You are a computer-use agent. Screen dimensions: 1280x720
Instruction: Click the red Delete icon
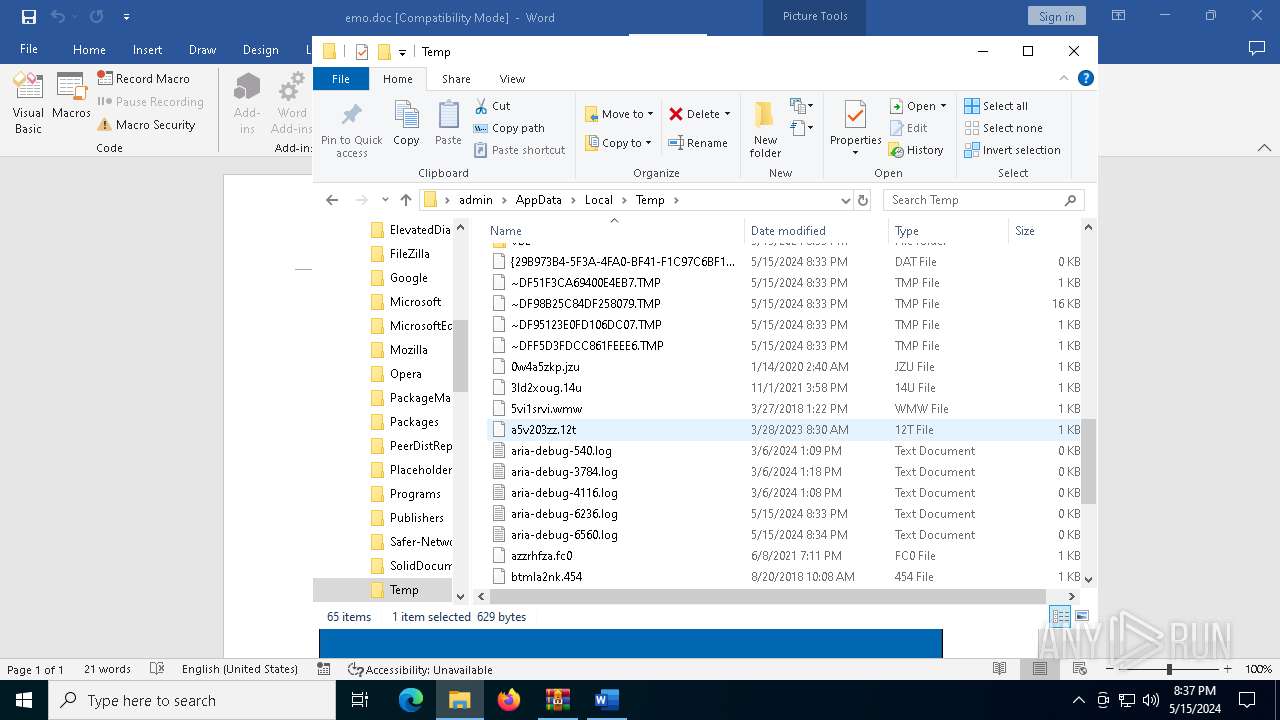click(676, 114)
